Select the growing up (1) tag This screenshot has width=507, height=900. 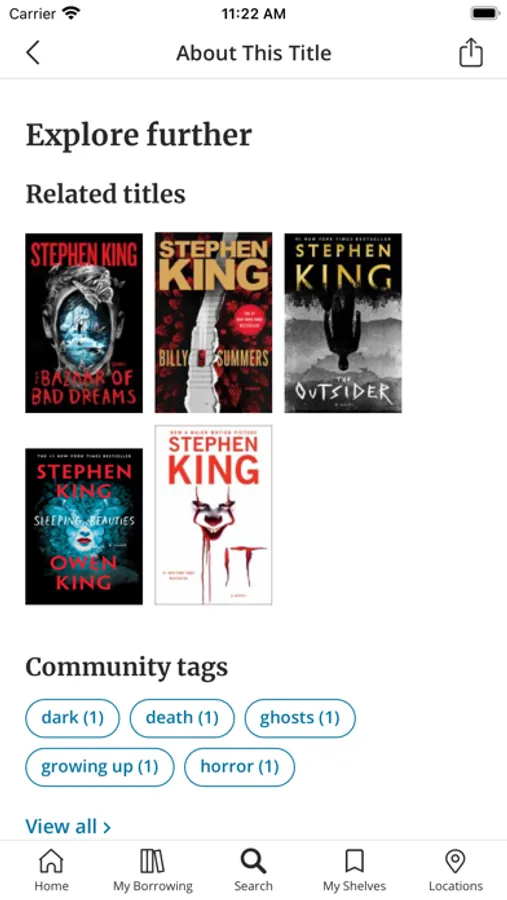(99, 767)
